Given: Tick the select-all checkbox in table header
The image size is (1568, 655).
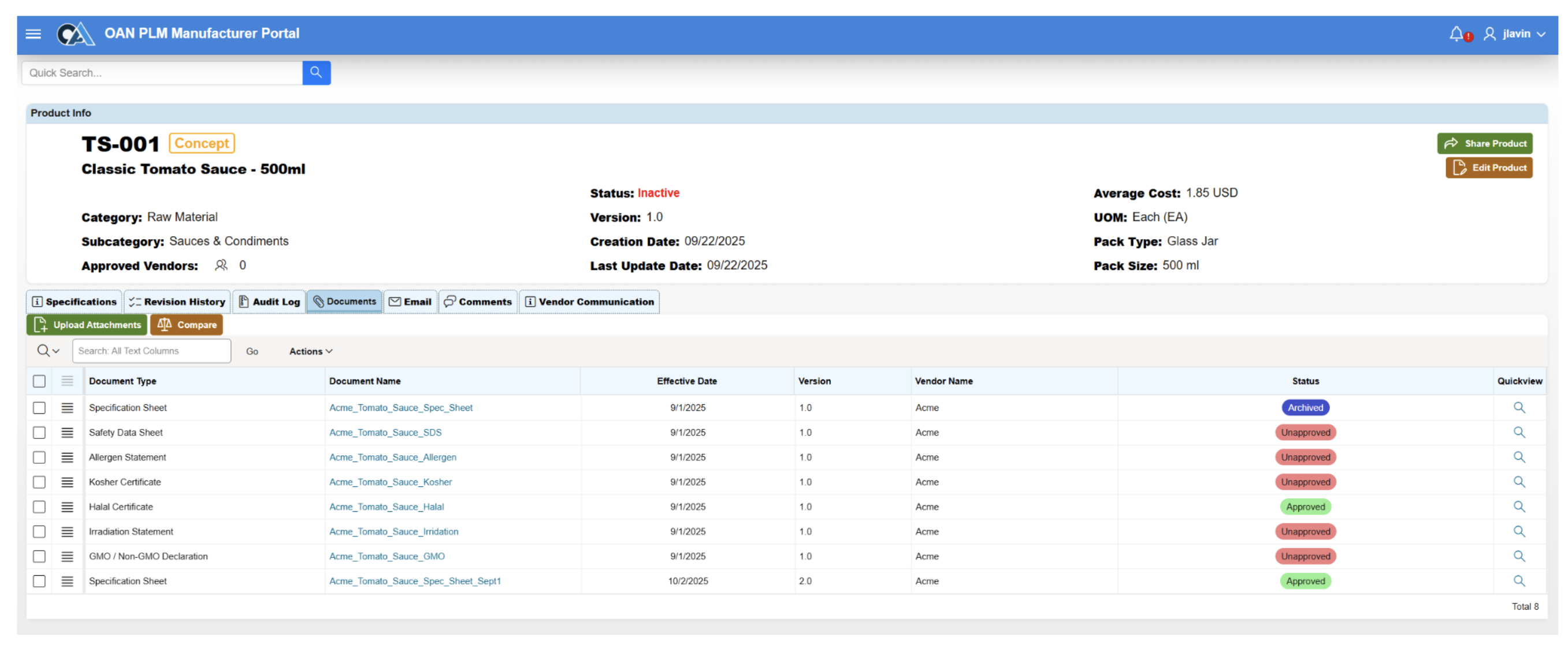Looking at the screenshot, I should [x=39, y=381].
